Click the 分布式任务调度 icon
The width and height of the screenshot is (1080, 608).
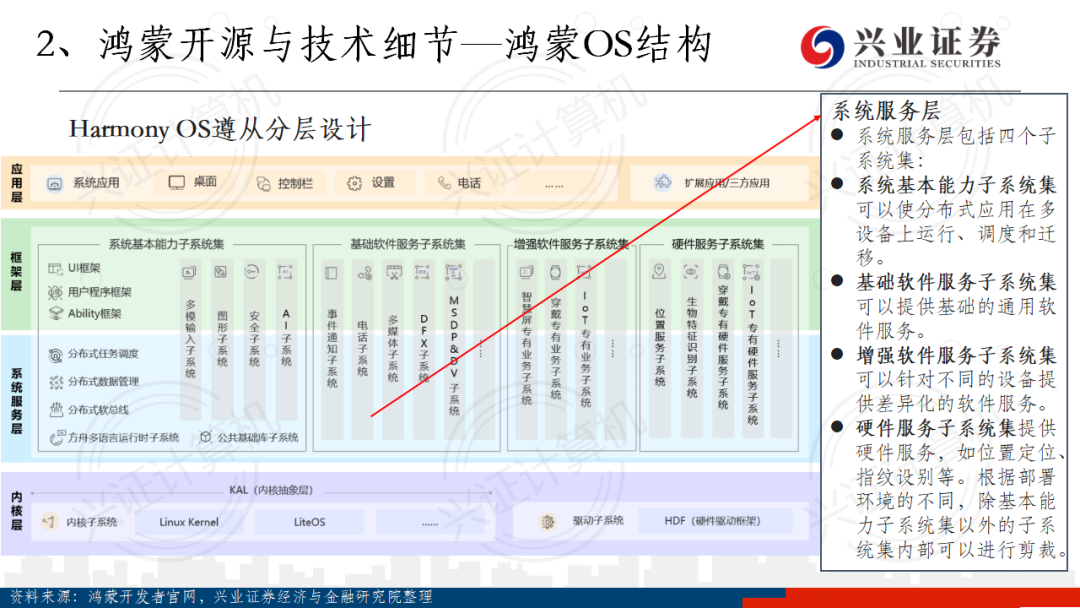(x=56, y=354)
